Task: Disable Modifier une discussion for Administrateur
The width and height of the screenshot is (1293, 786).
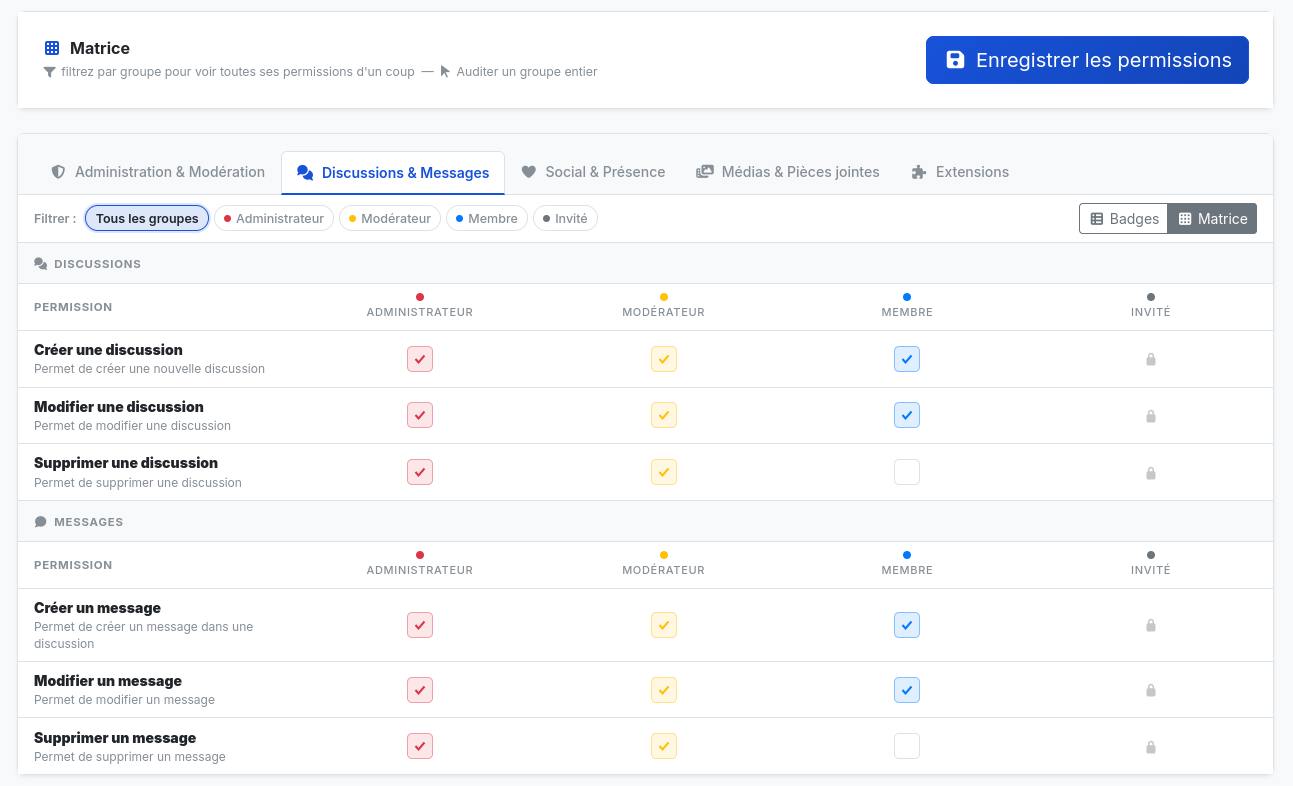Action: (419, 414)
